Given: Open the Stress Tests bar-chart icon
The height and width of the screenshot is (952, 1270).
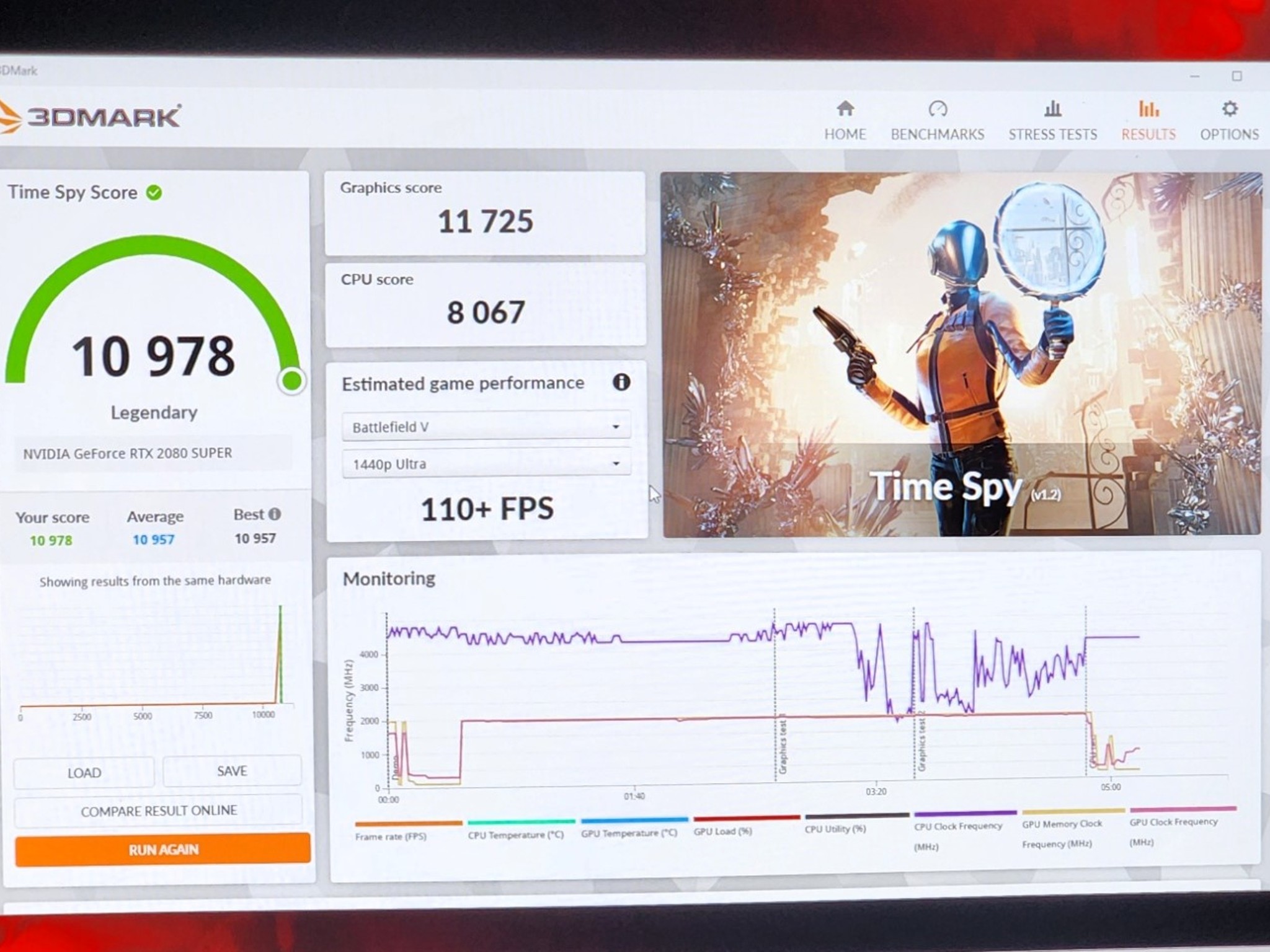Looking at the screenshot, I should (1052, 109).
